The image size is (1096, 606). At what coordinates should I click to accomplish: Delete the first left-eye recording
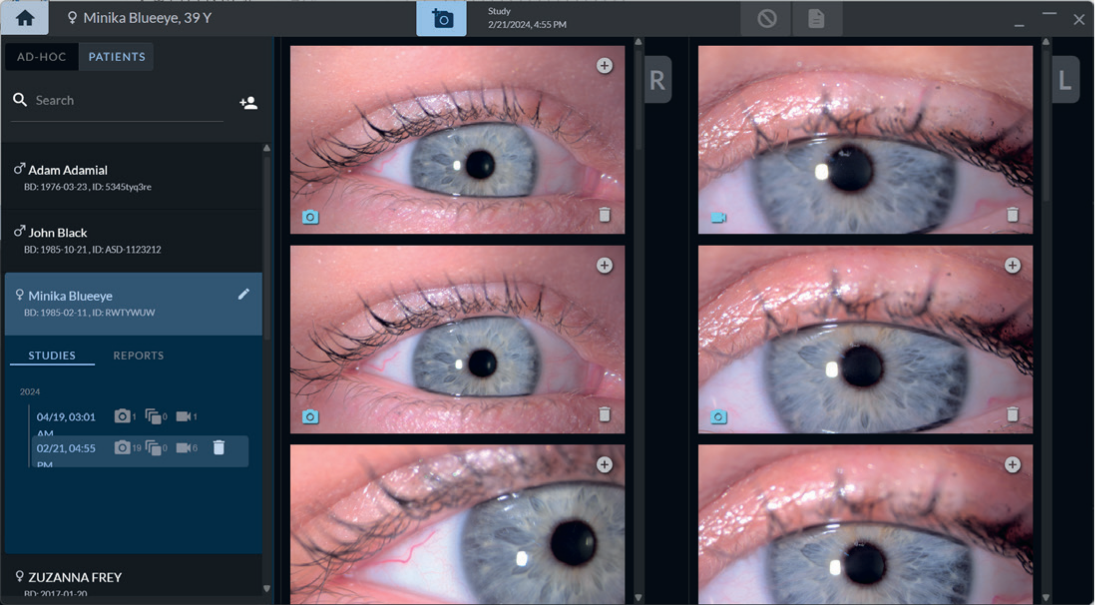[x=1013, y=215]
